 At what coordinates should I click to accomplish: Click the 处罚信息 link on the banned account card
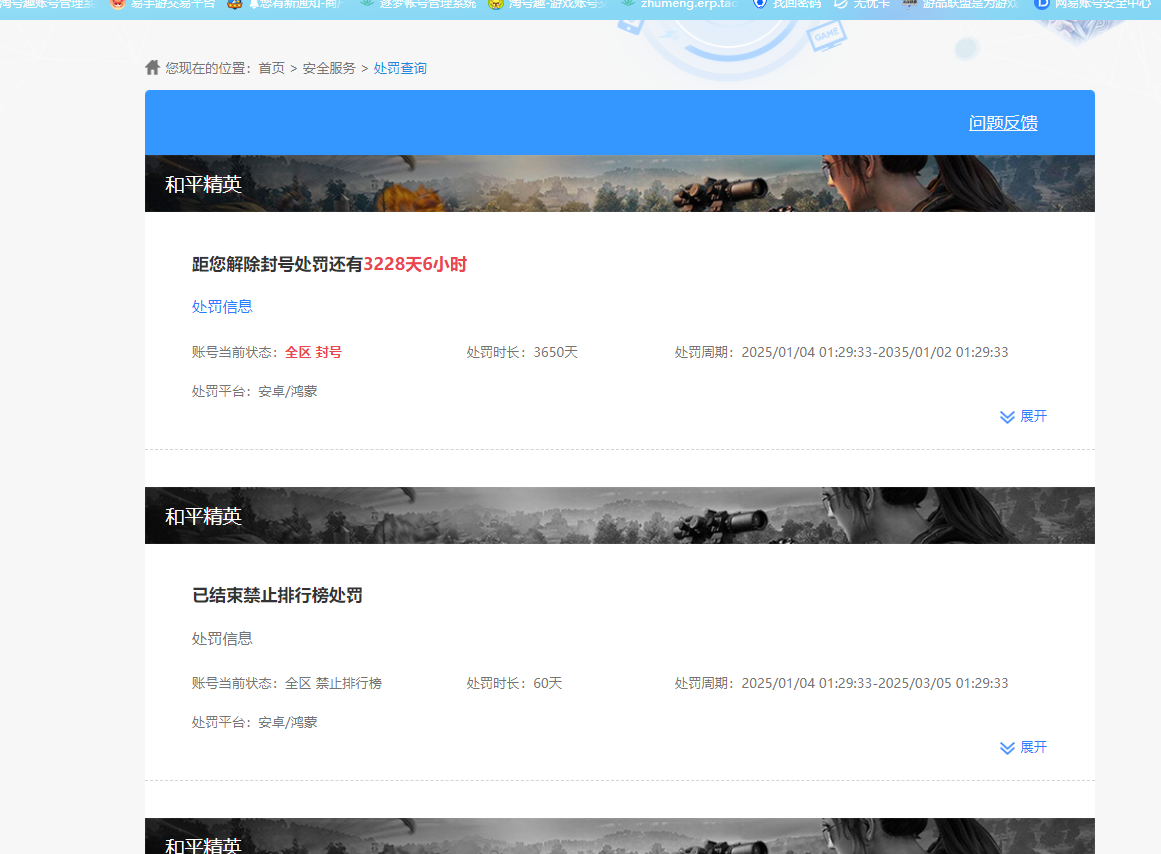[222, 306]
